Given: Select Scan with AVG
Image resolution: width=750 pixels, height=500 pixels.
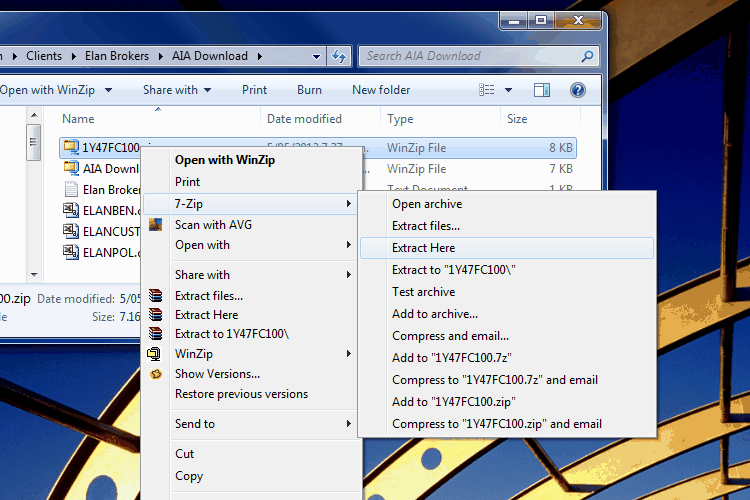Looking at the screenshot, I should click(213, 224).
